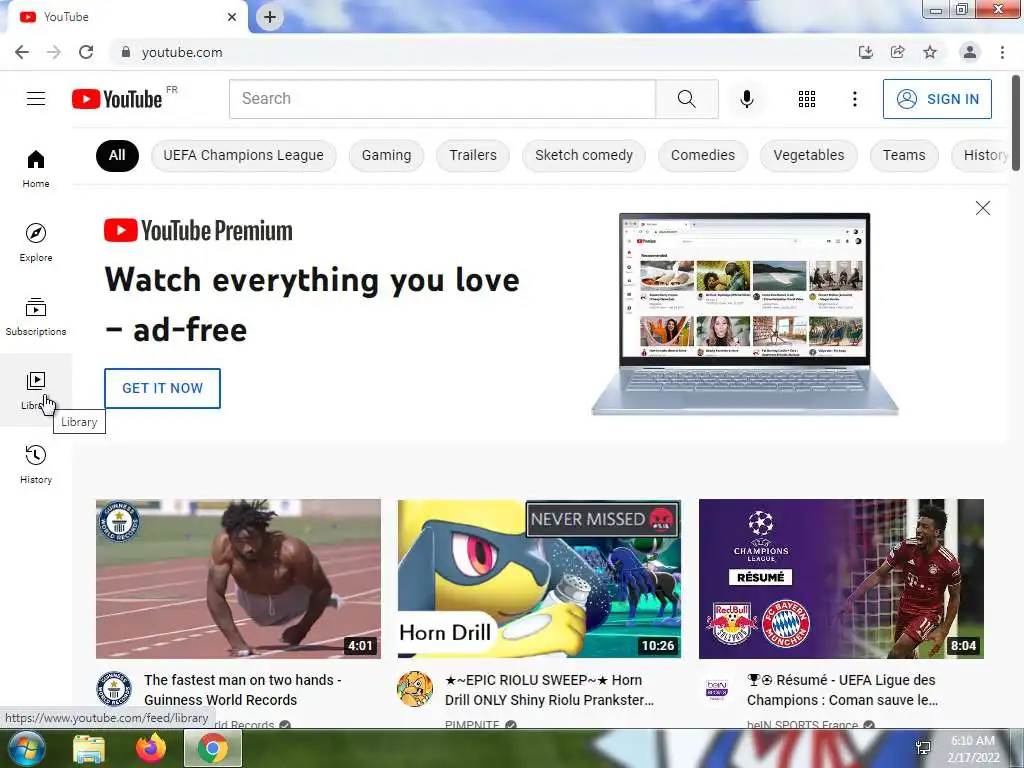Viewport: 1024px width, 768px height.
Task: Open History in sidebar
Action: (36, 464)
